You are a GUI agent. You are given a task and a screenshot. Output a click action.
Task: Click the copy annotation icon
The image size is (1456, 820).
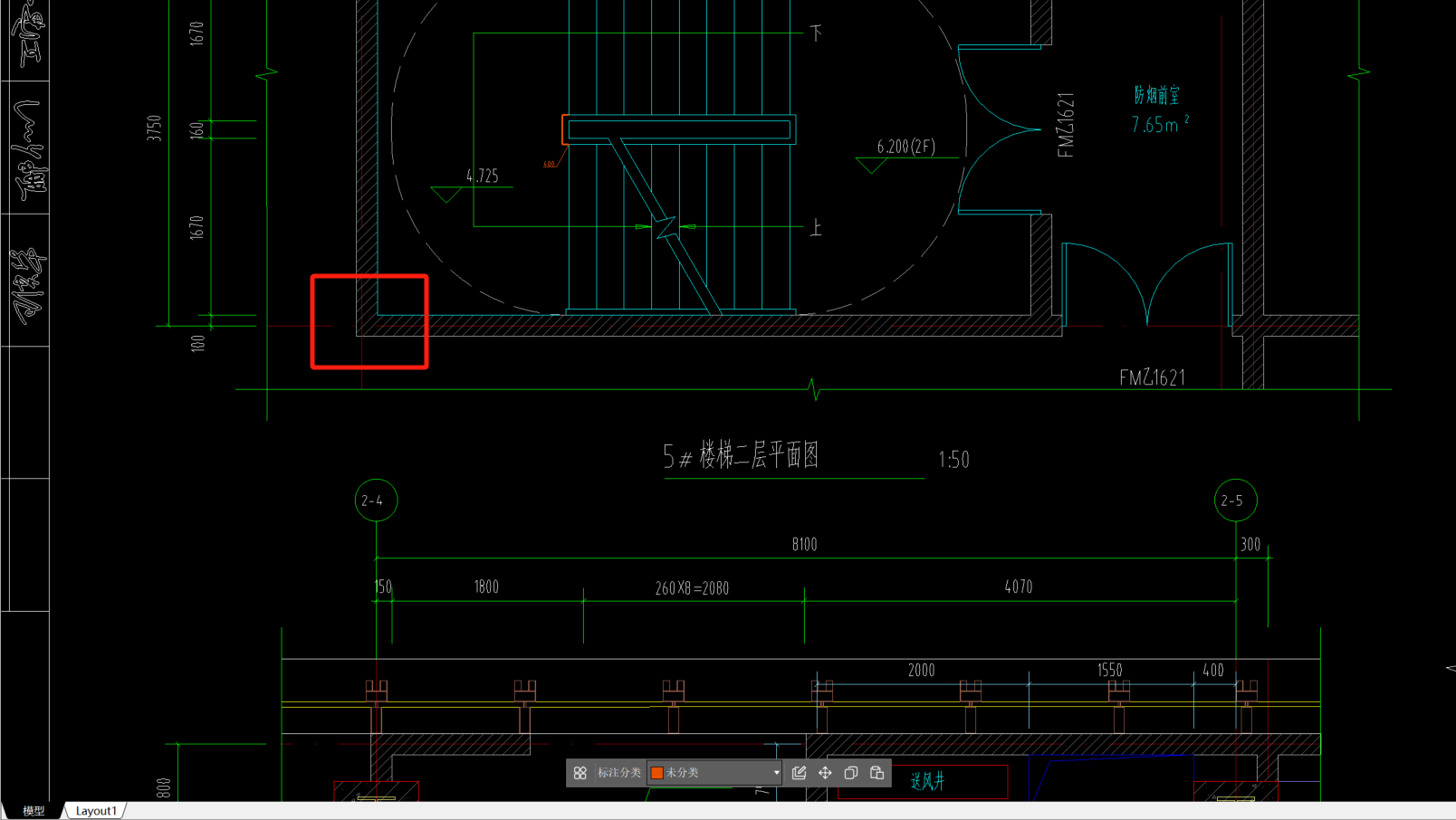click(x=851, y=773)
